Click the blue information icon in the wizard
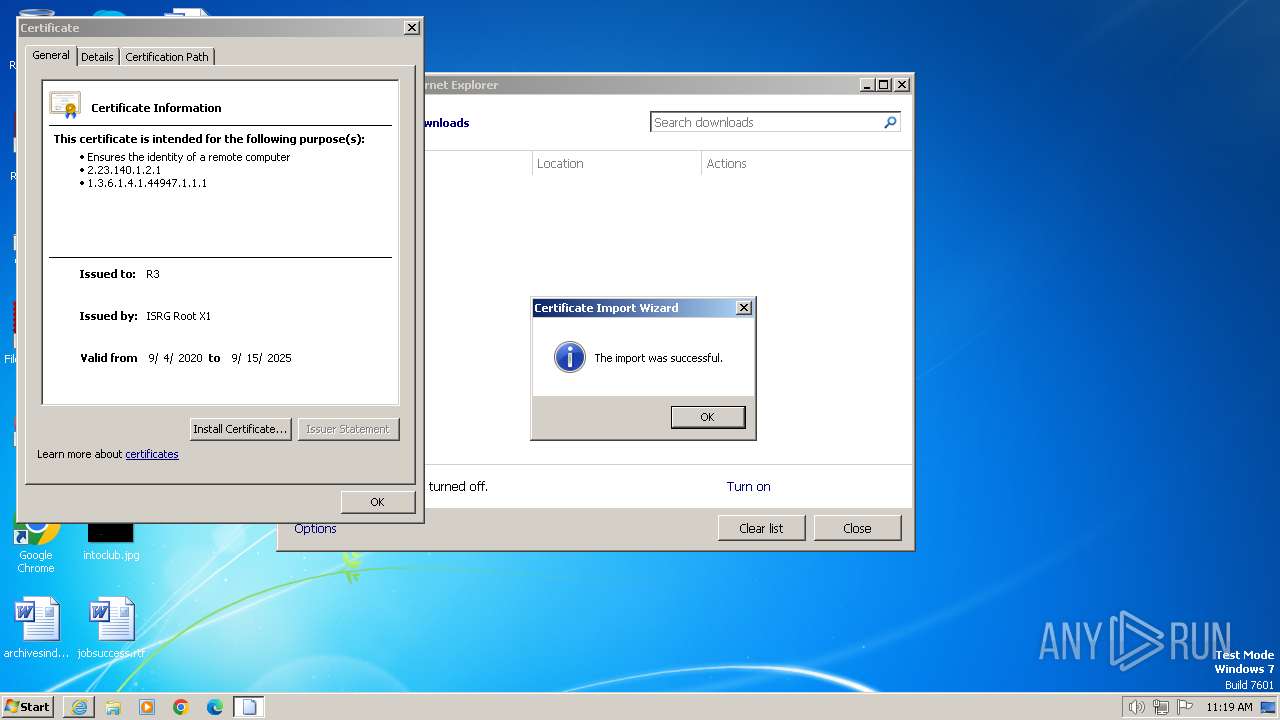The height and width of the screenshot is (720, 1280). [569, 357]
